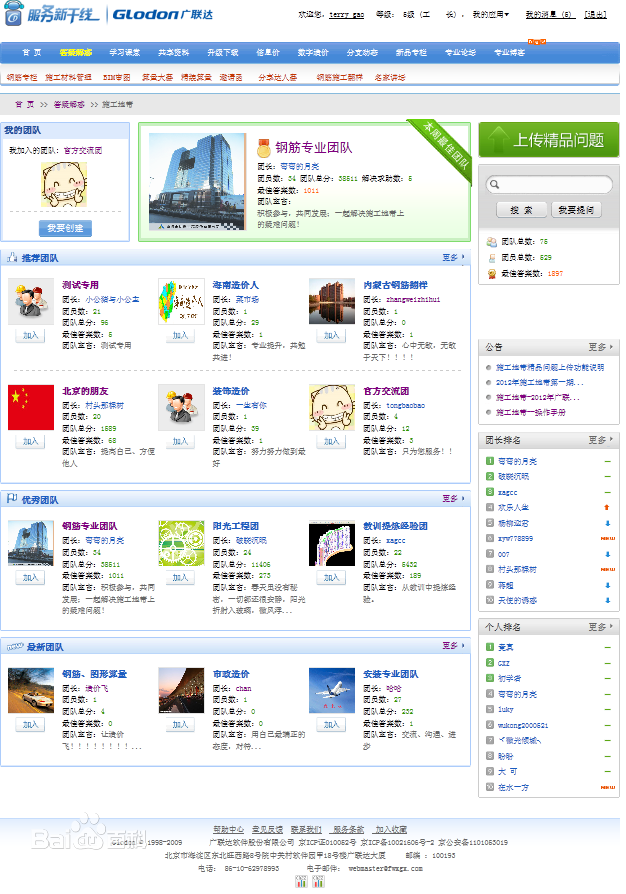Click the medal icon beside 钢筋专业团队 title
Viewport: 626px width, 894px height.
263,148
